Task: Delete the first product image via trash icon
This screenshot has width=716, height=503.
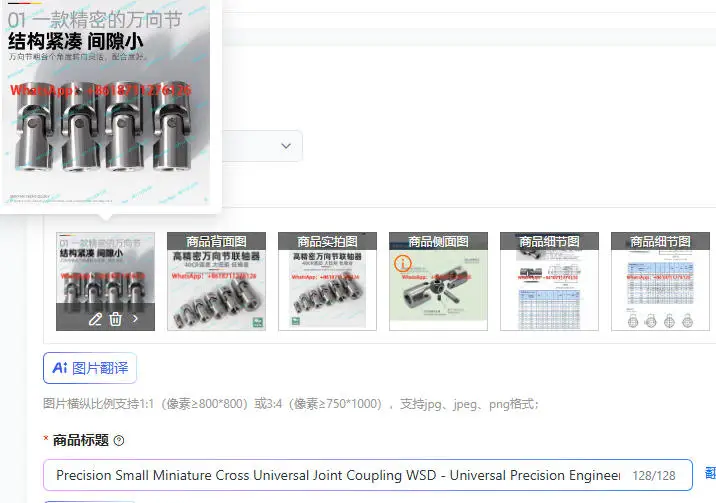Action: coord(116,319)
